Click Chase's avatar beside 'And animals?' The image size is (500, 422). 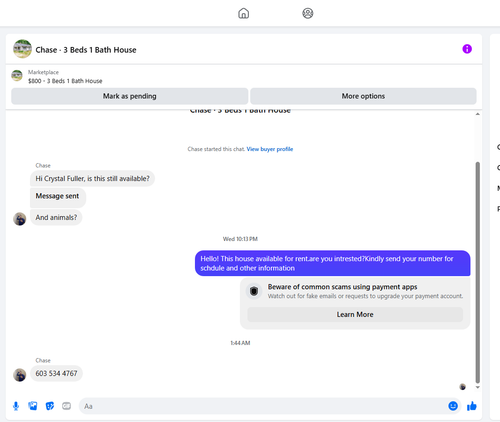click(x=20, y=219)
